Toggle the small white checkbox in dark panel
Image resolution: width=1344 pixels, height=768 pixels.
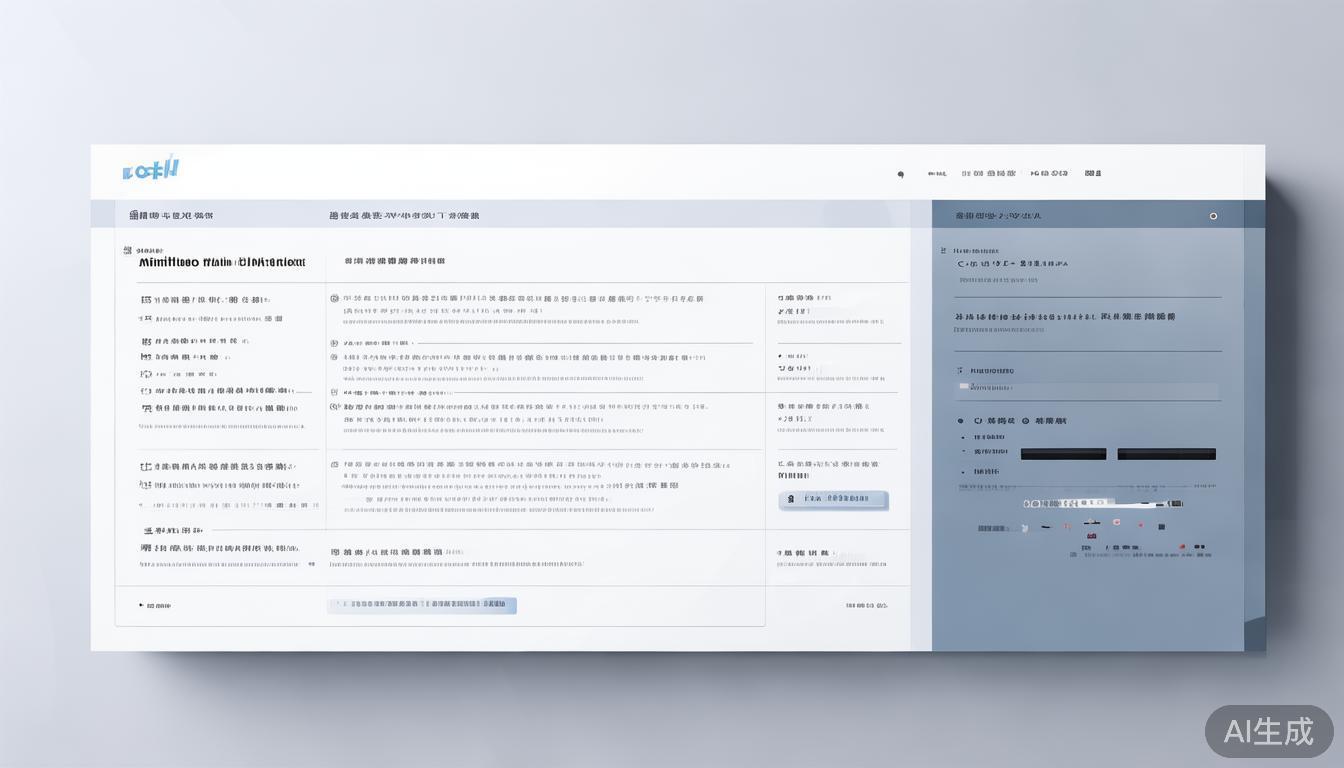coord(964,386)
